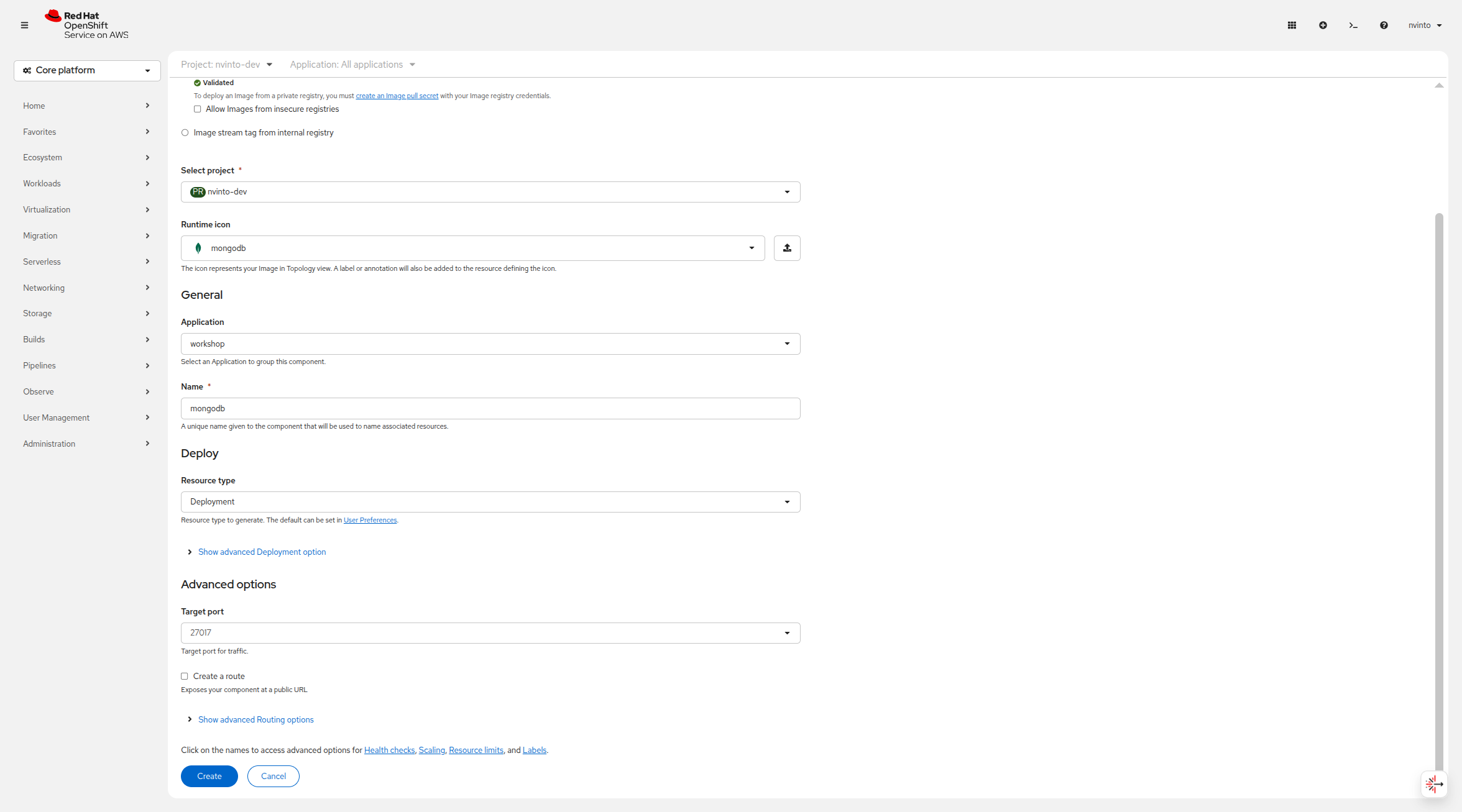
Task: Open the nvinto user menu
Action: click(x=1425, y=25)
